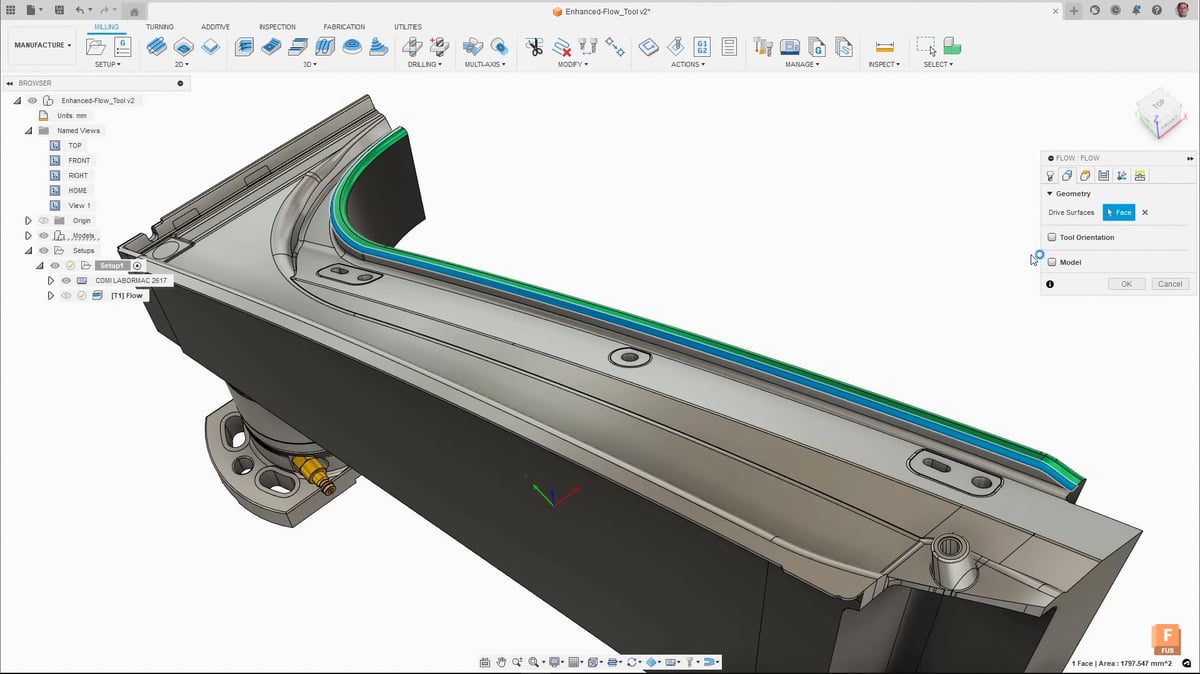This screenshot has width=1200, height=674.
Task: Open the data panel grid icon
Action: [10, 10]
